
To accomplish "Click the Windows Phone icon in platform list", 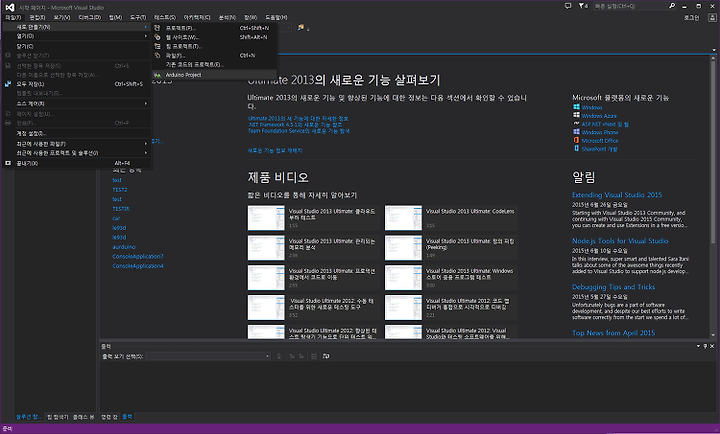I will coord(576,132).
